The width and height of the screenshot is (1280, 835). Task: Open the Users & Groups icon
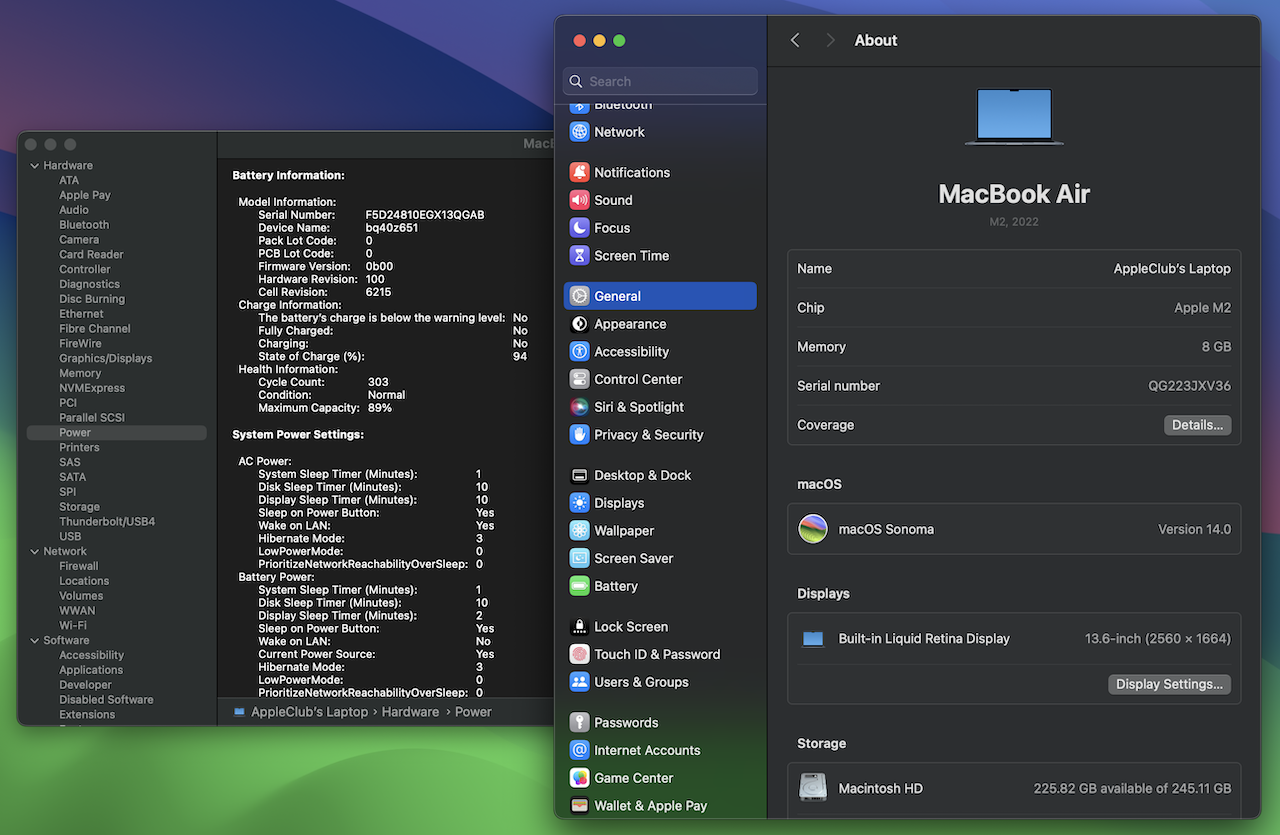coord(579,682)
